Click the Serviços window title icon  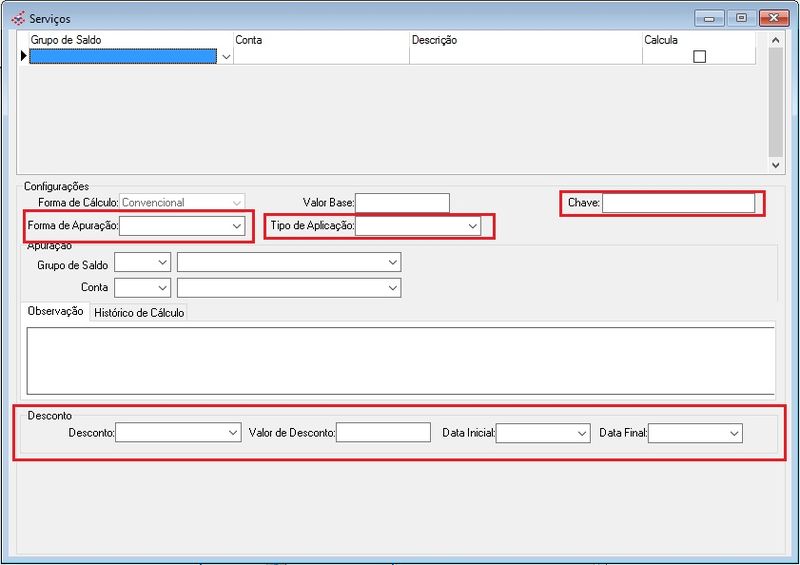[17, 18]
